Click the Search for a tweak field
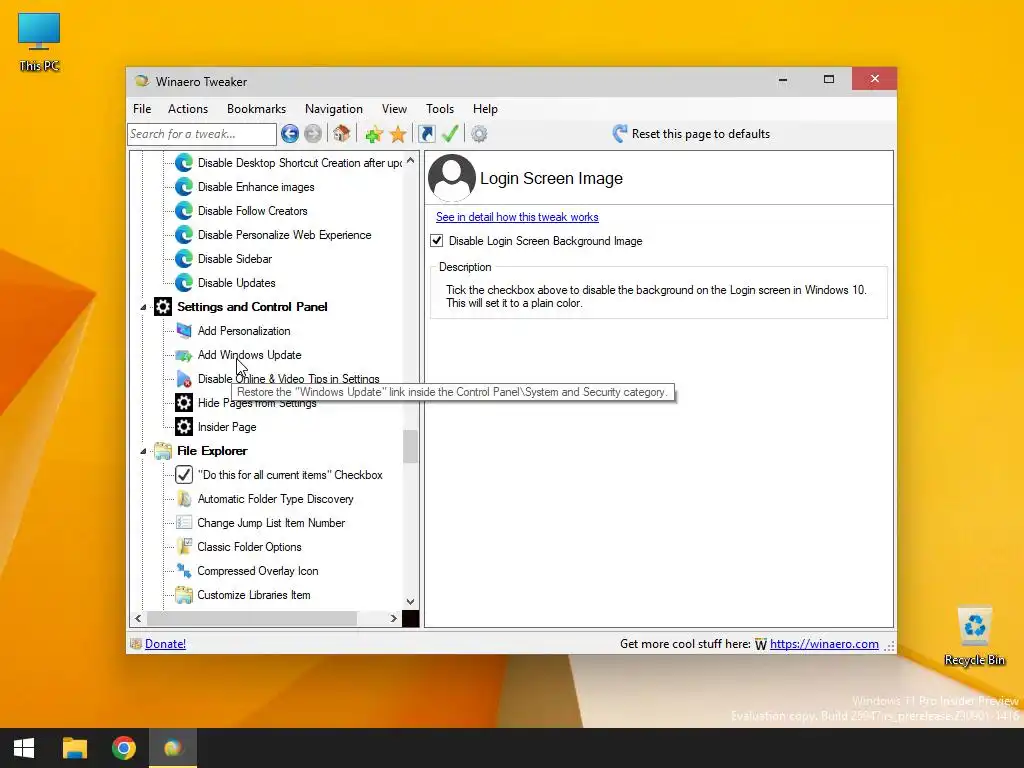This screenshot has height=768, width=1024. point(202,134)
